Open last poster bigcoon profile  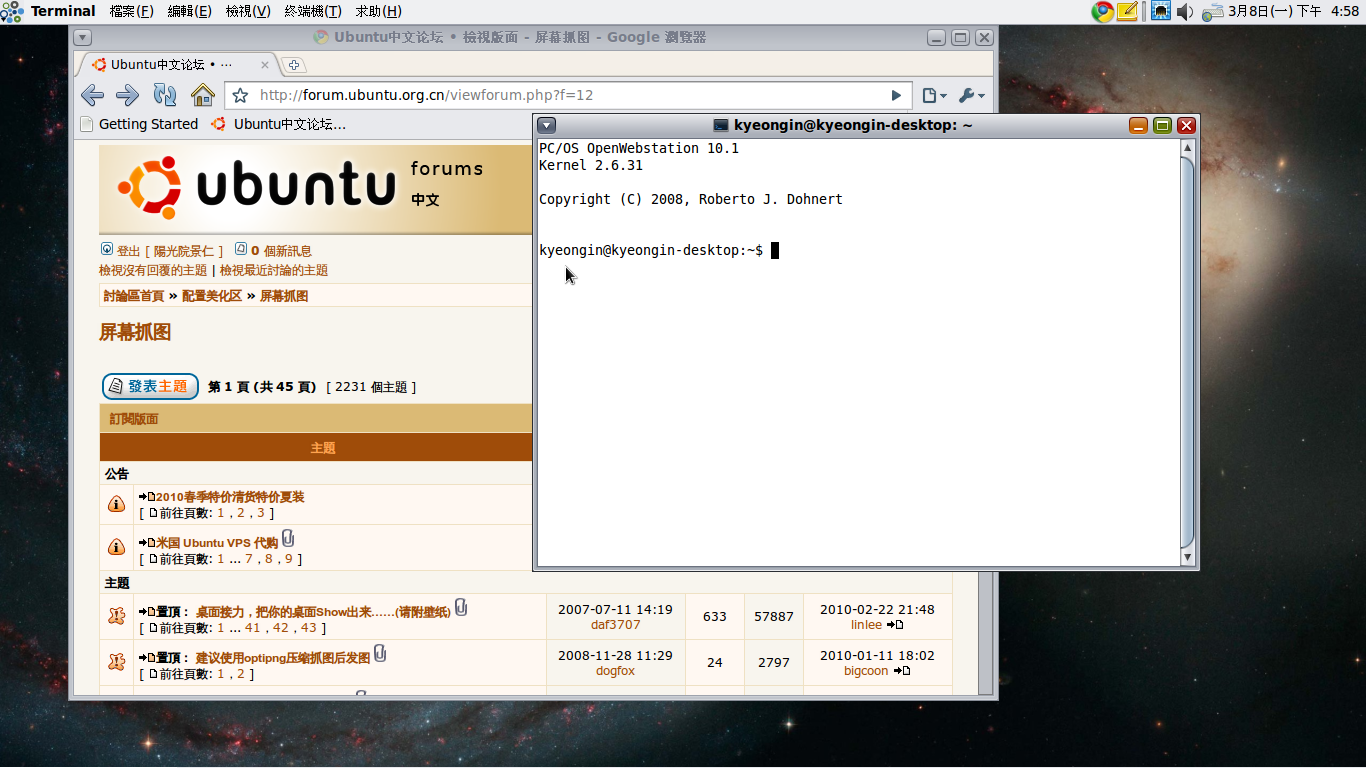point(865,671)
